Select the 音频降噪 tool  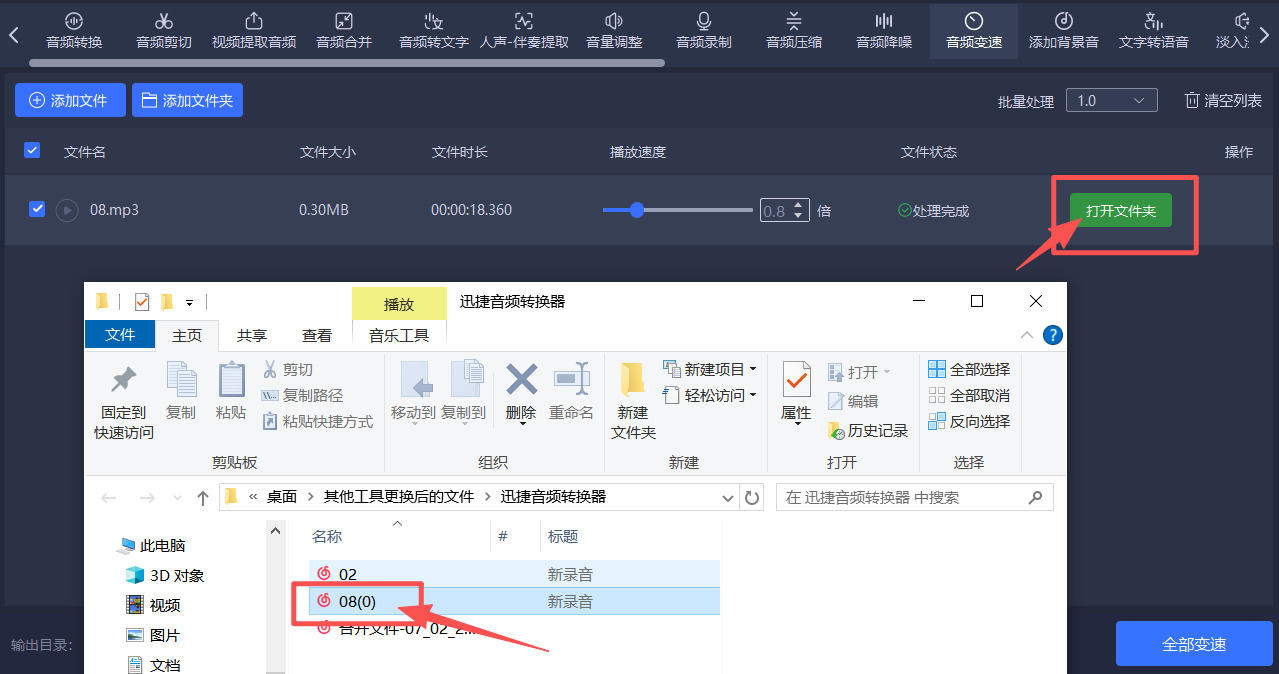(883, 30)
